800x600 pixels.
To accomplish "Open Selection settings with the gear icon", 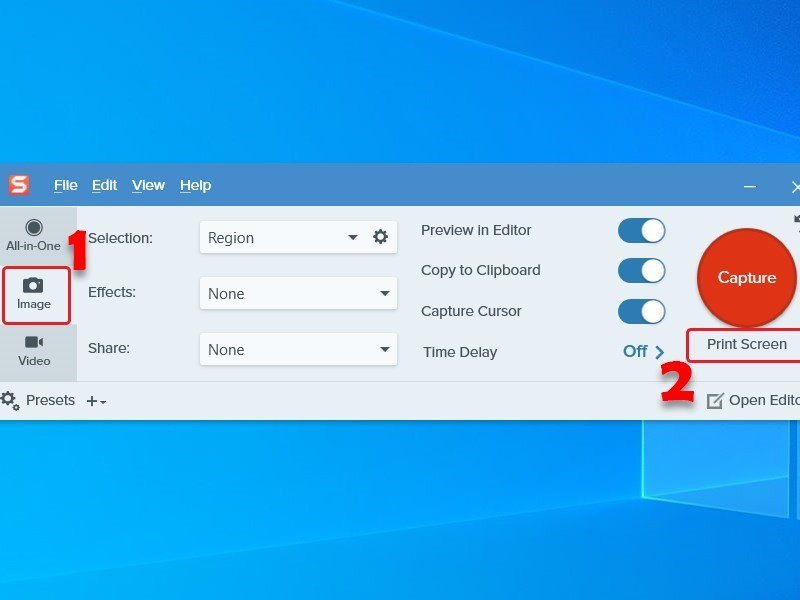I will pyautogui.click(x=379, y=237).
